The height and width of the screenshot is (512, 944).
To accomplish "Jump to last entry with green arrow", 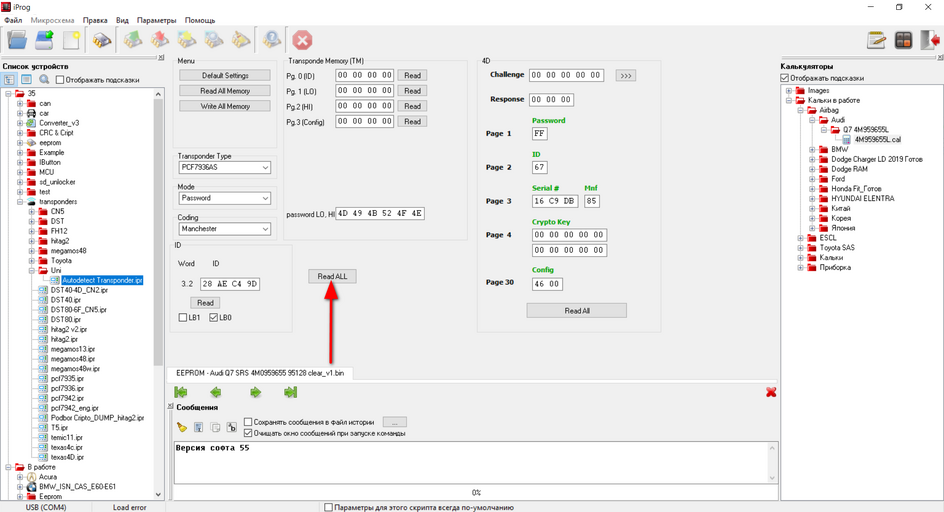I will tap(290, 393).
